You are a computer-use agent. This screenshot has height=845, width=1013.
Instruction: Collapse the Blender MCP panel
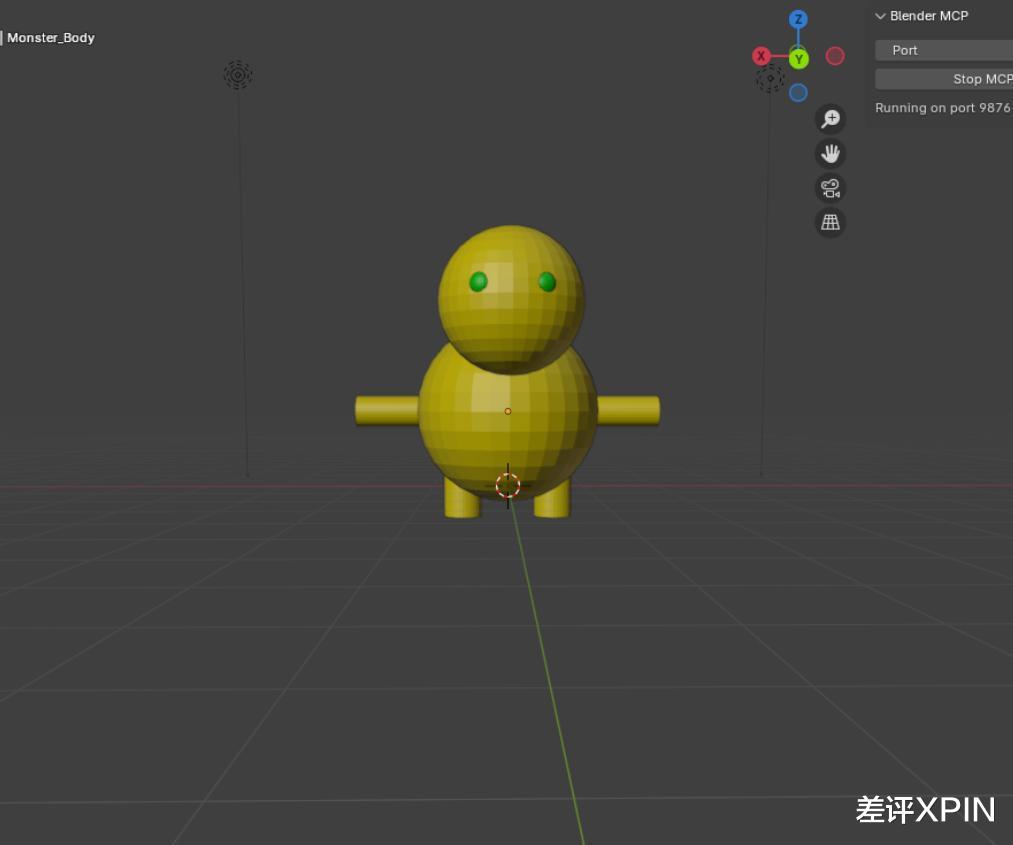[881, 16]
